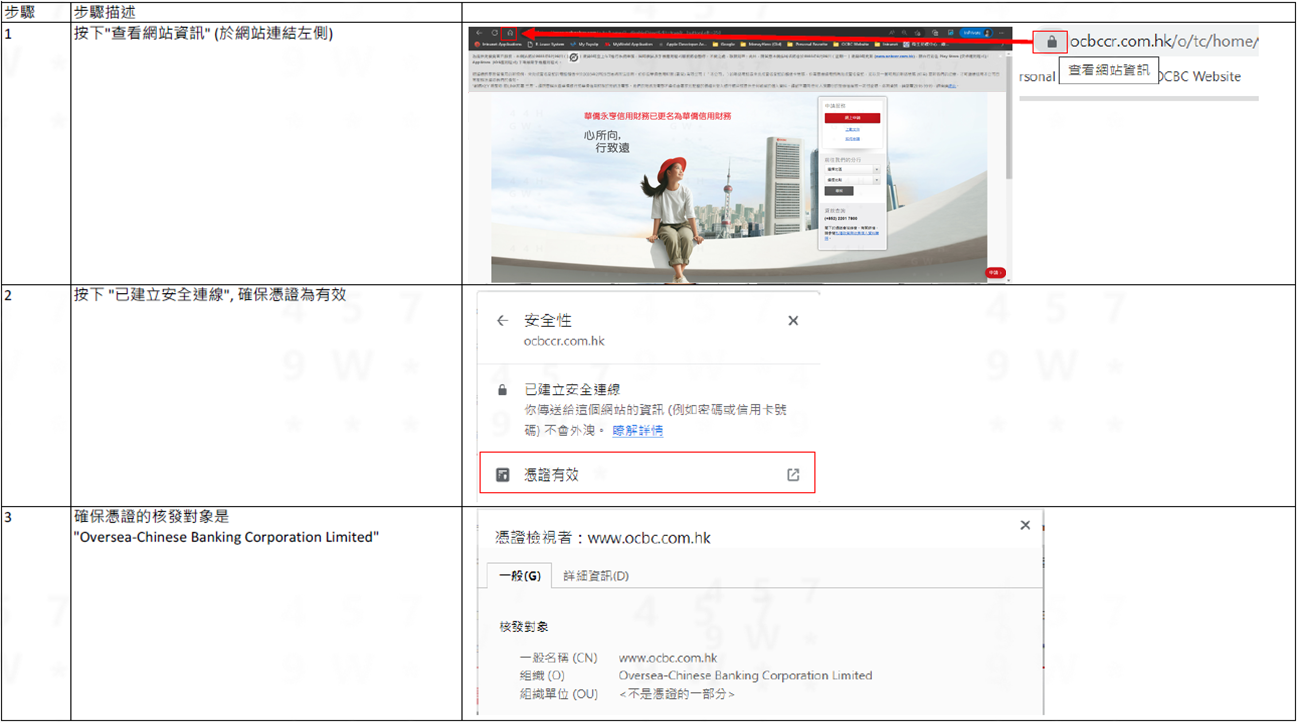Open certificate via external link icon beside 憑證有效

click(x=792, y=473)
